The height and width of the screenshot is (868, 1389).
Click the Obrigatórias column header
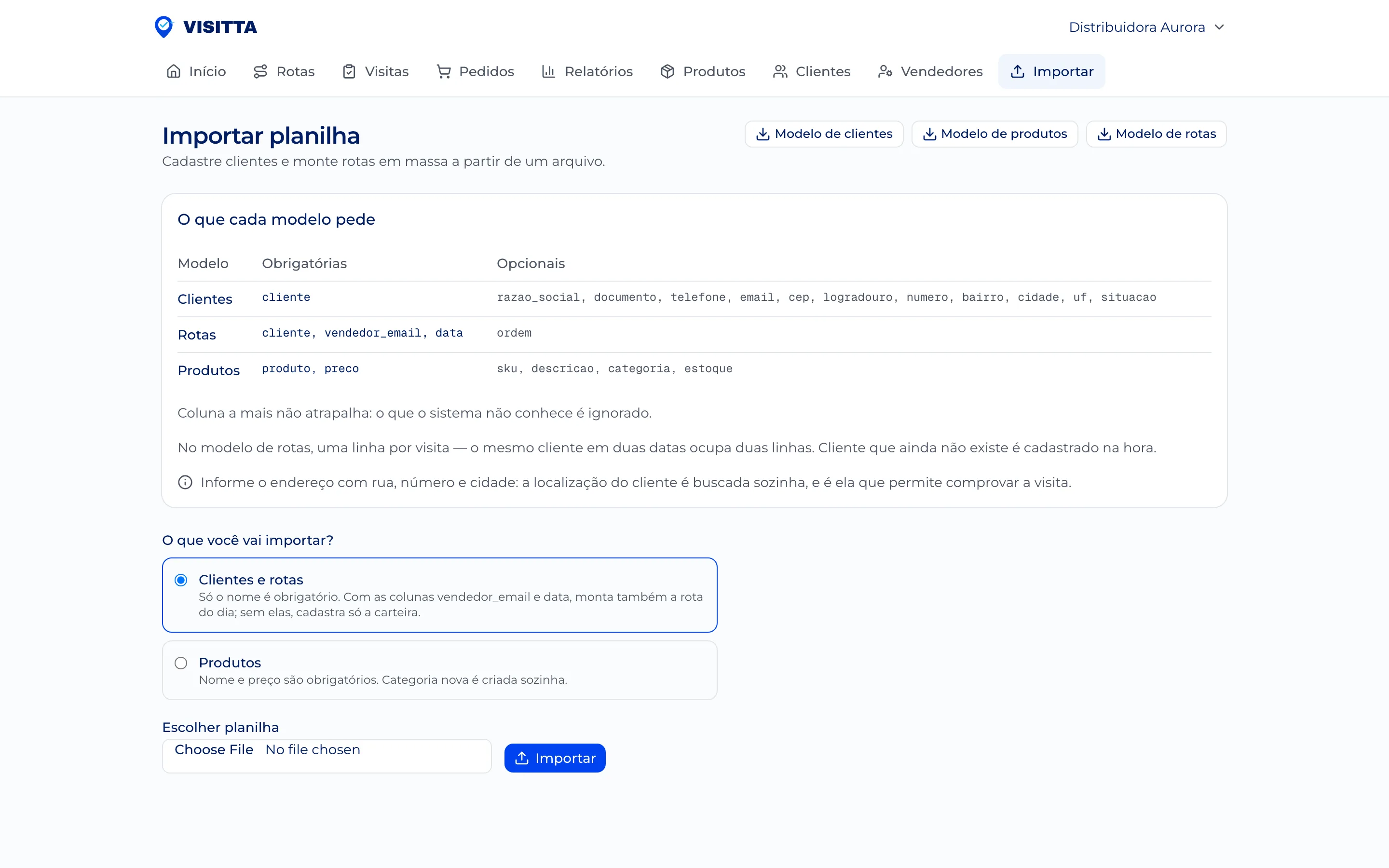click(304, 263)
